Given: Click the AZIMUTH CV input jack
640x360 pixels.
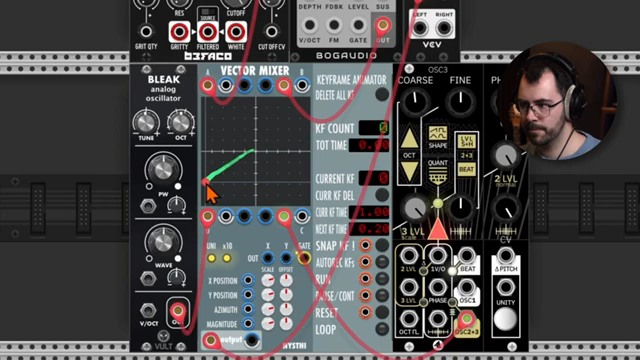Looking at the screenshot, I should [x=248, y=309].
